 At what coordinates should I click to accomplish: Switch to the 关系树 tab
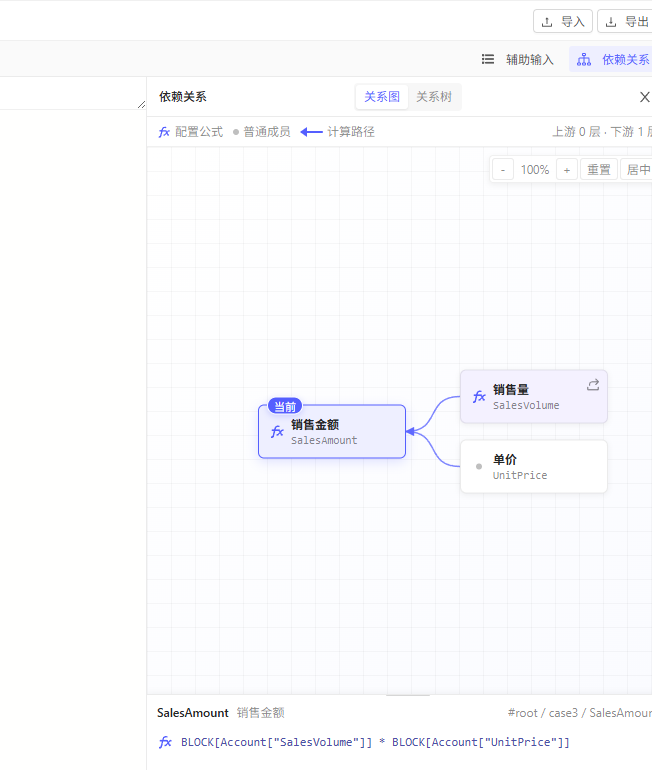[434, 97]
